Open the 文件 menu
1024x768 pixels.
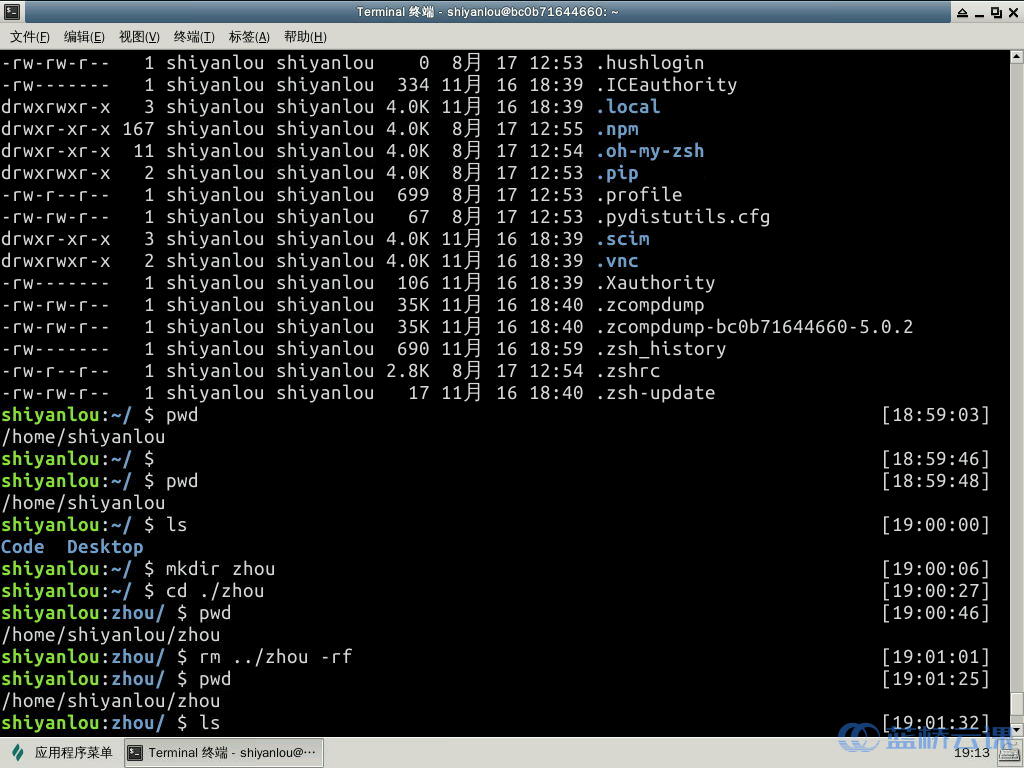(x=29, y=36)
